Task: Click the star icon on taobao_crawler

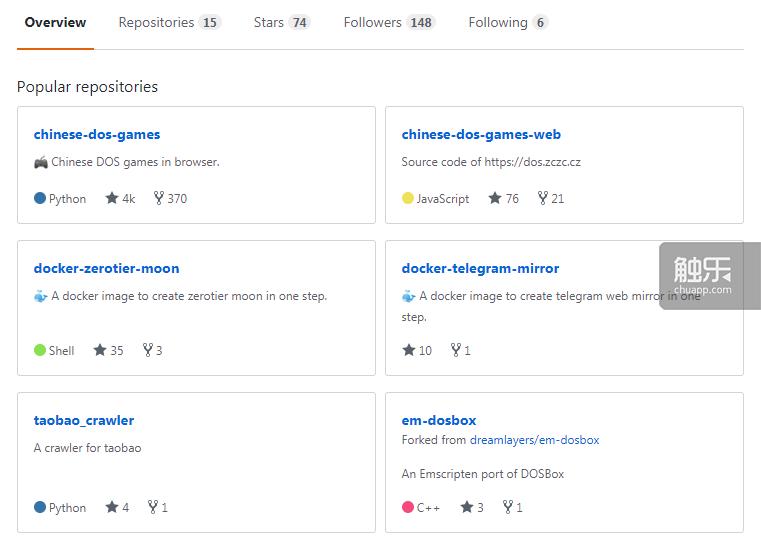Action: [112, 507]
